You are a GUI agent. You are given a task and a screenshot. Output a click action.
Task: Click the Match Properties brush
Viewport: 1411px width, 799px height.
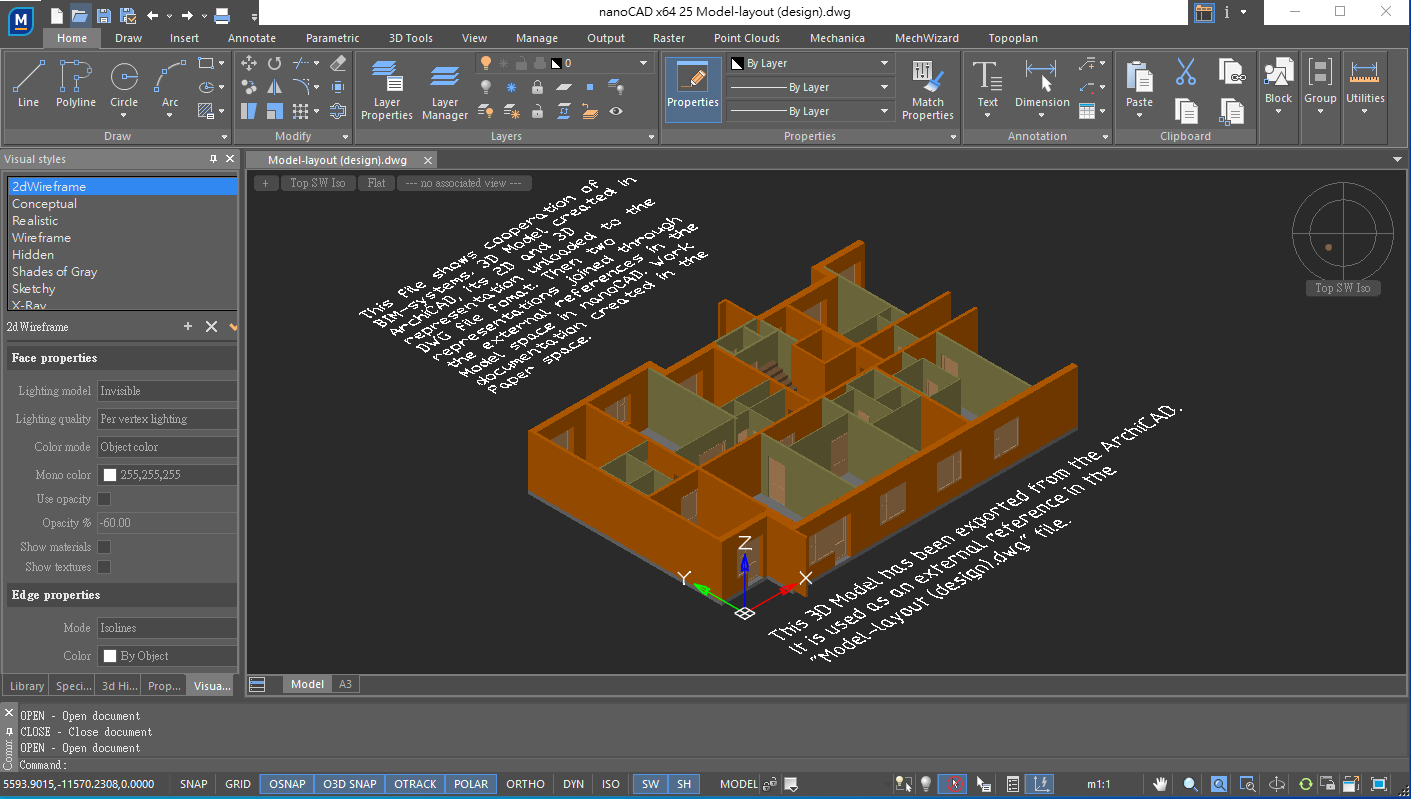click(x=928, y=90)
